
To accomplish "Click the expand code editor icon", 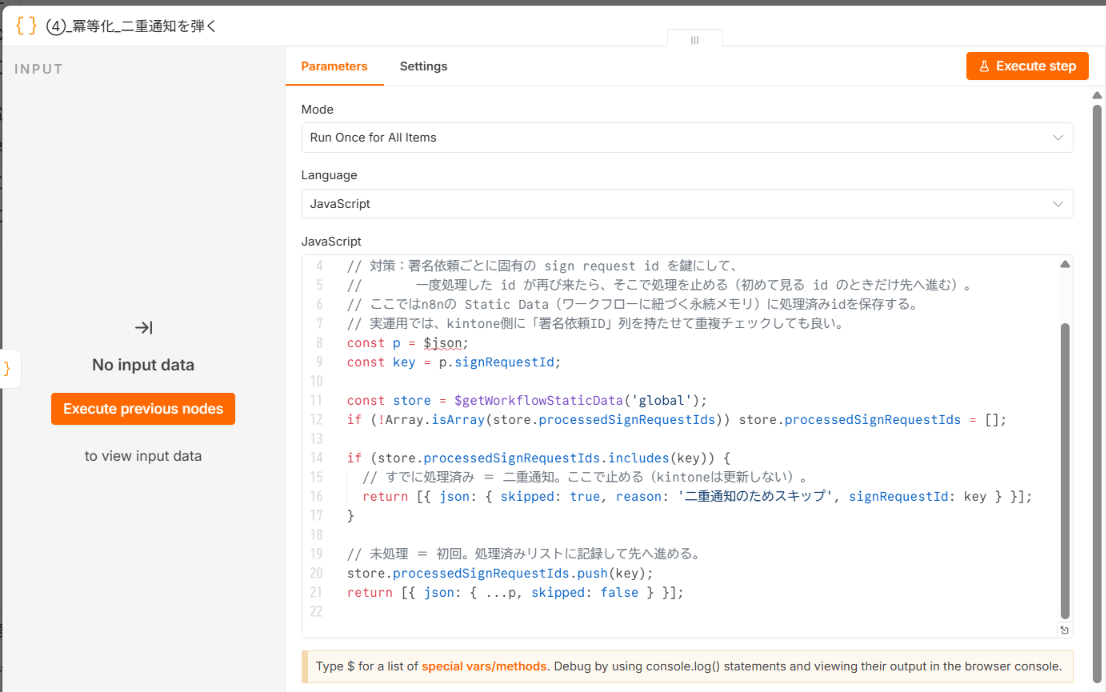I will point(1064,630).
